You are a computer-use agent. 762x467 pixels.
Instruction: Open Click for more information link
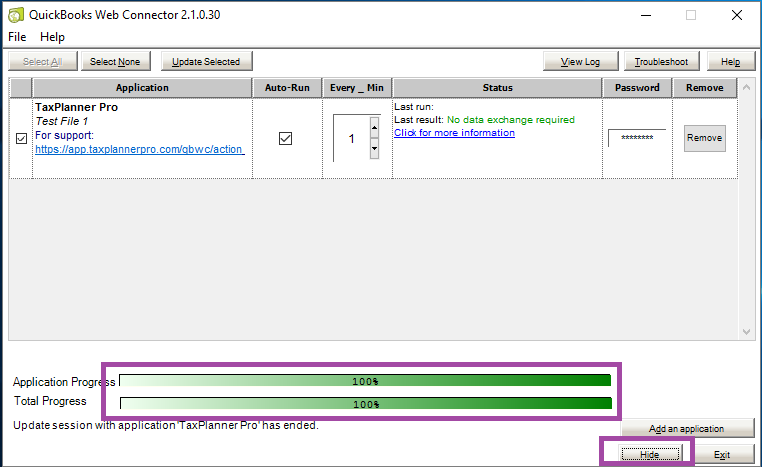click(x=454, y=133)
